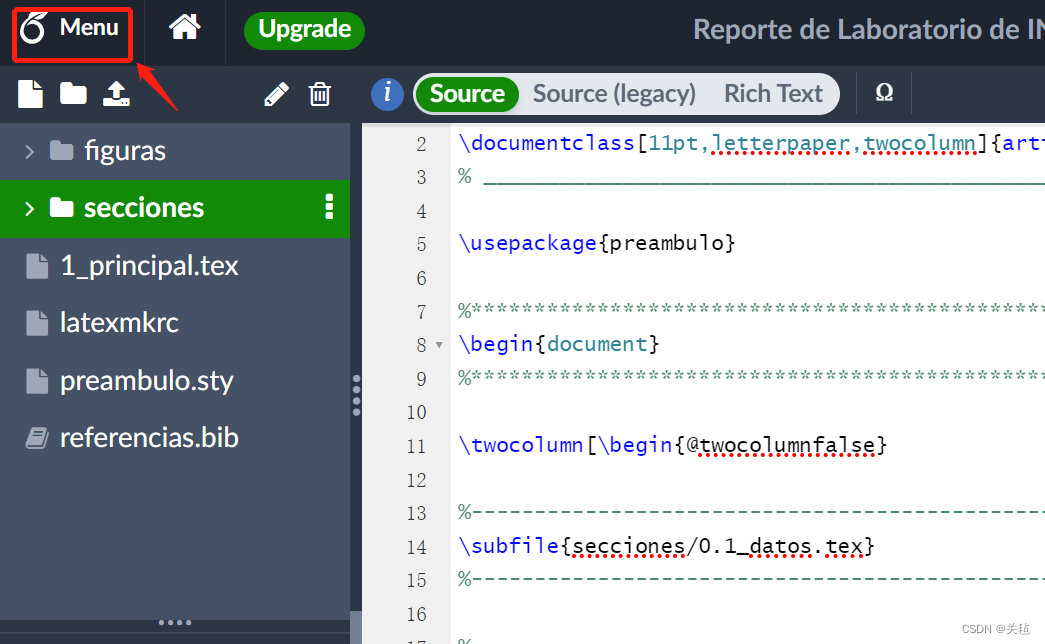Click the 1_principal.tex file icon
The height and width of the screenshot is (644, 1045).
click(37, 266)
